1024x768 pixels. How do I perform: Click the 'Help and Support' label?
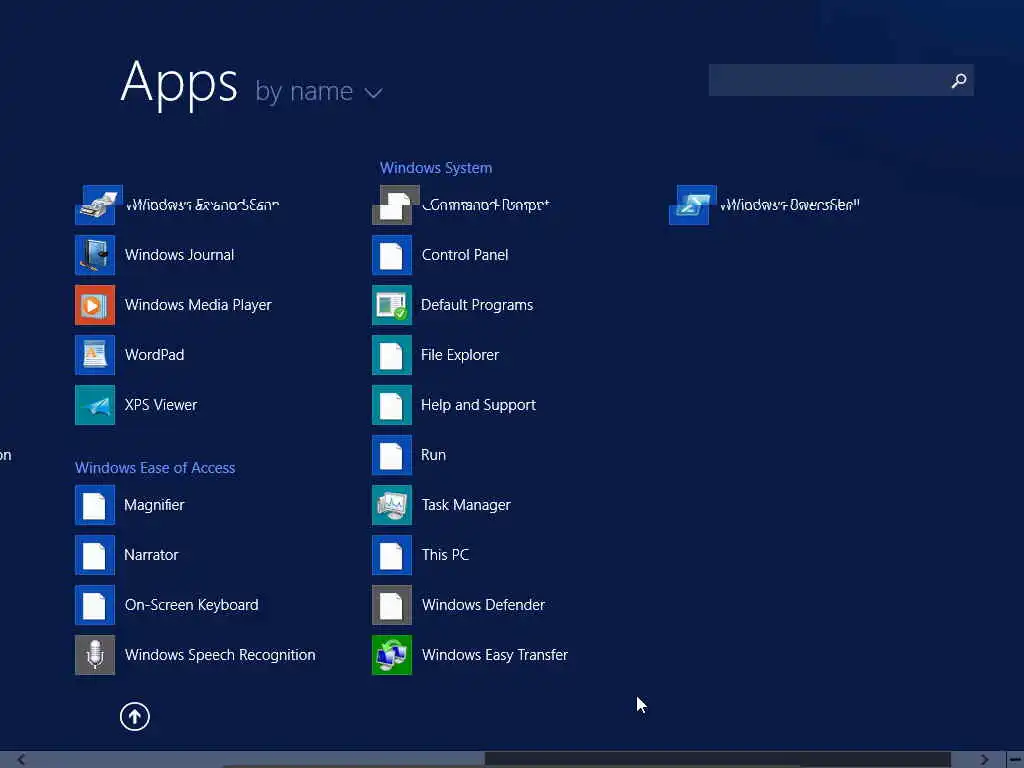coord(478,405)
